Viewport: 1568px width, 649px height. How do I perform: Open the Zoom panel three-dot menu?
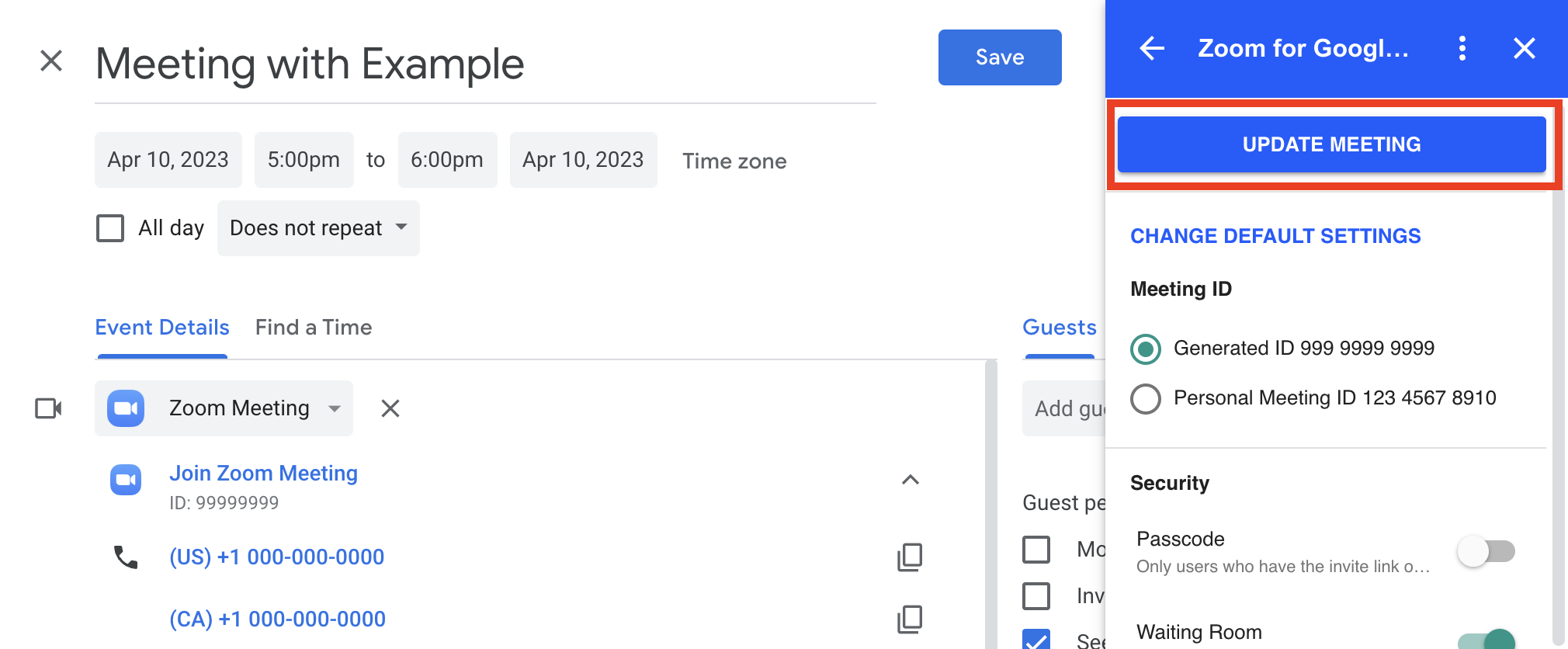(x=1462, y=49)
